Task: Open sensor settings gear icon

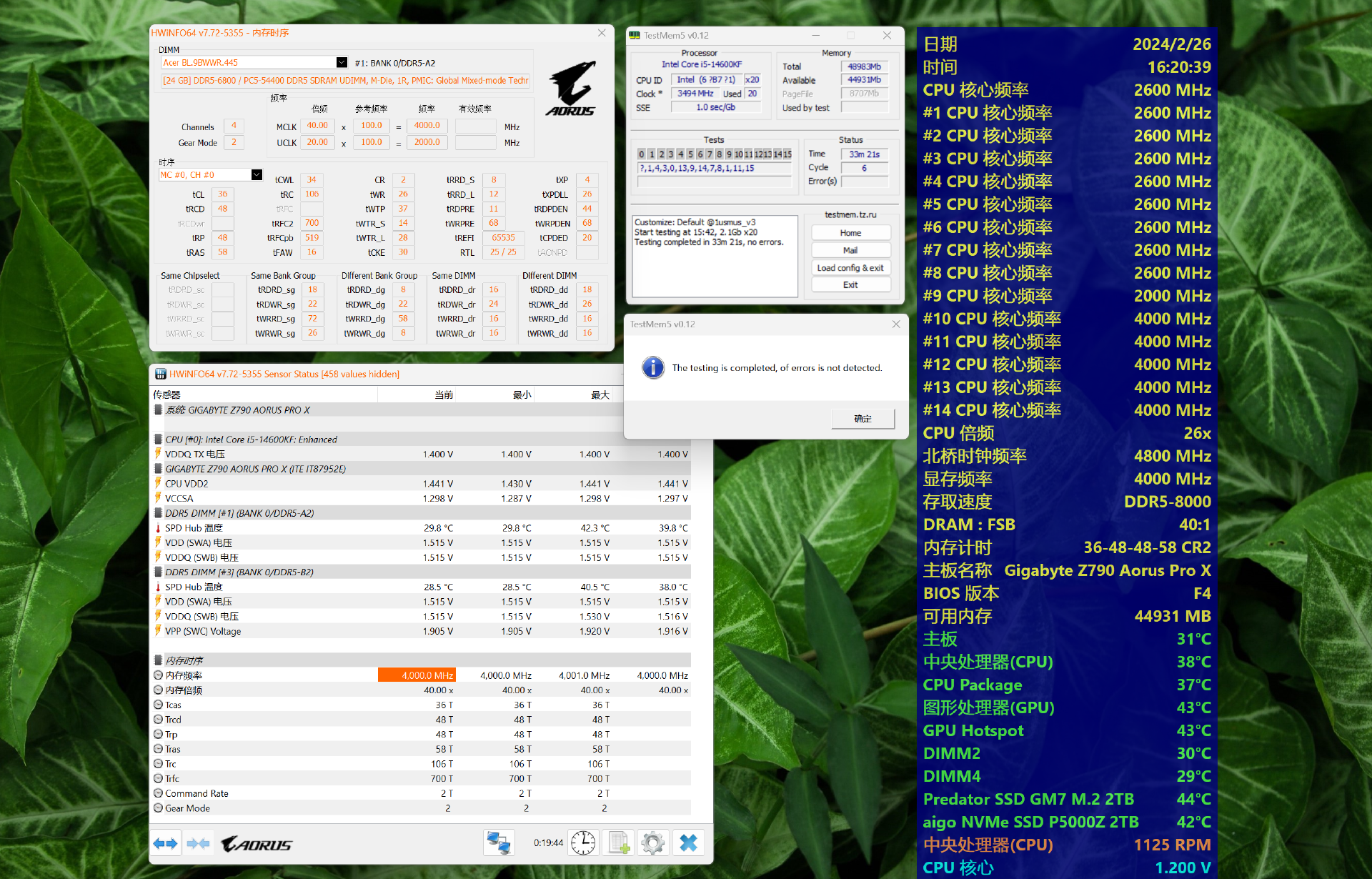Action: 652,843
